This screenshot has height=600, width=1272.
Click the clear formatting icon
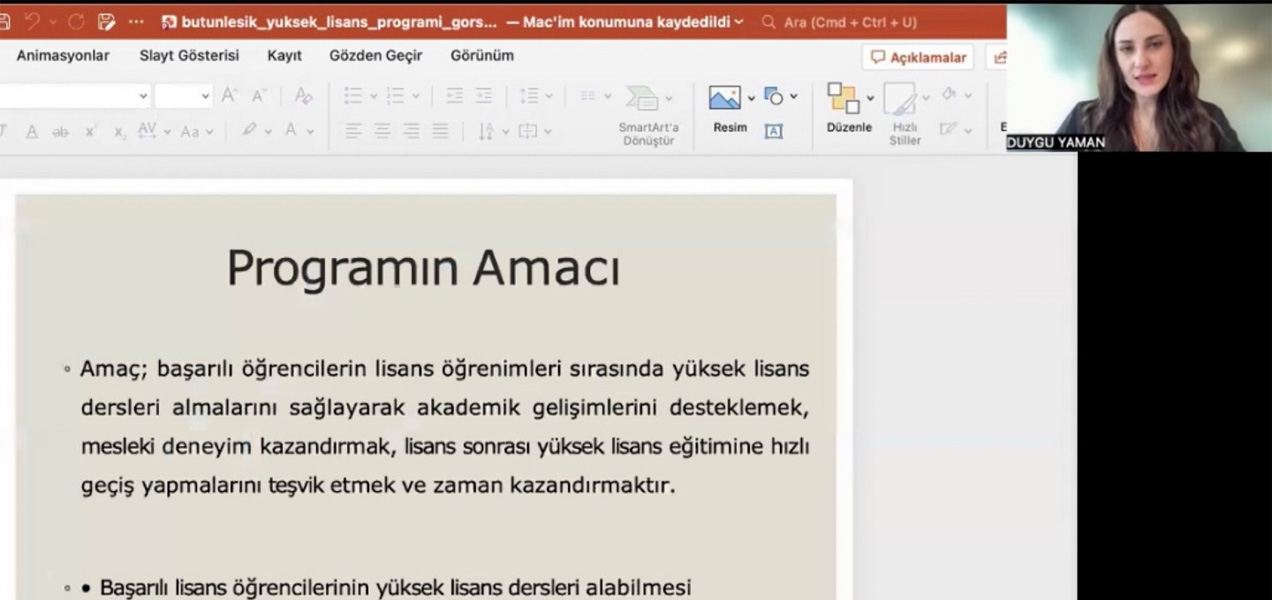303,96
